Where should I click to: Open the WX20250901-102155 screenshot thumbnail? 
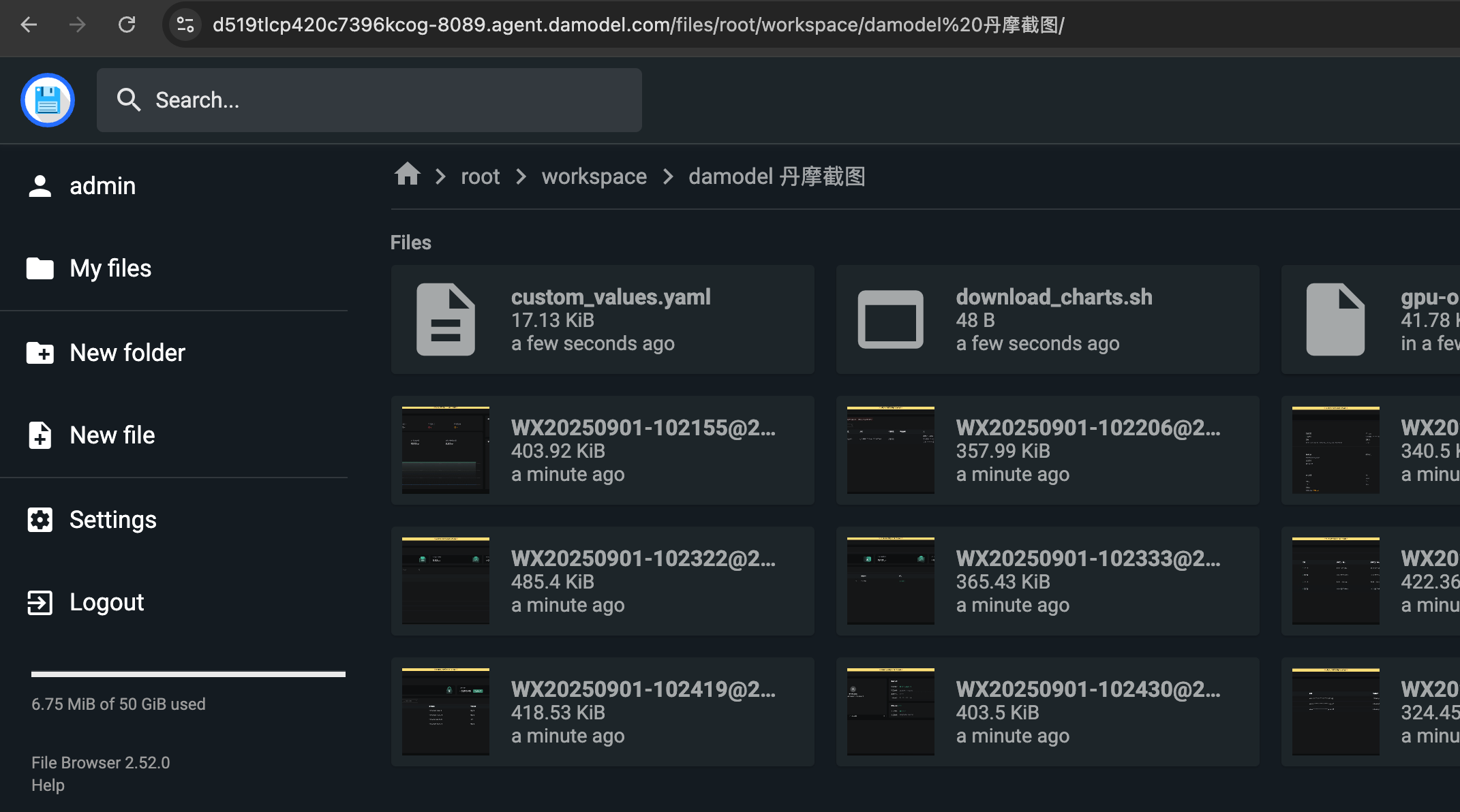pyautogui.click(x=445, y=450)
